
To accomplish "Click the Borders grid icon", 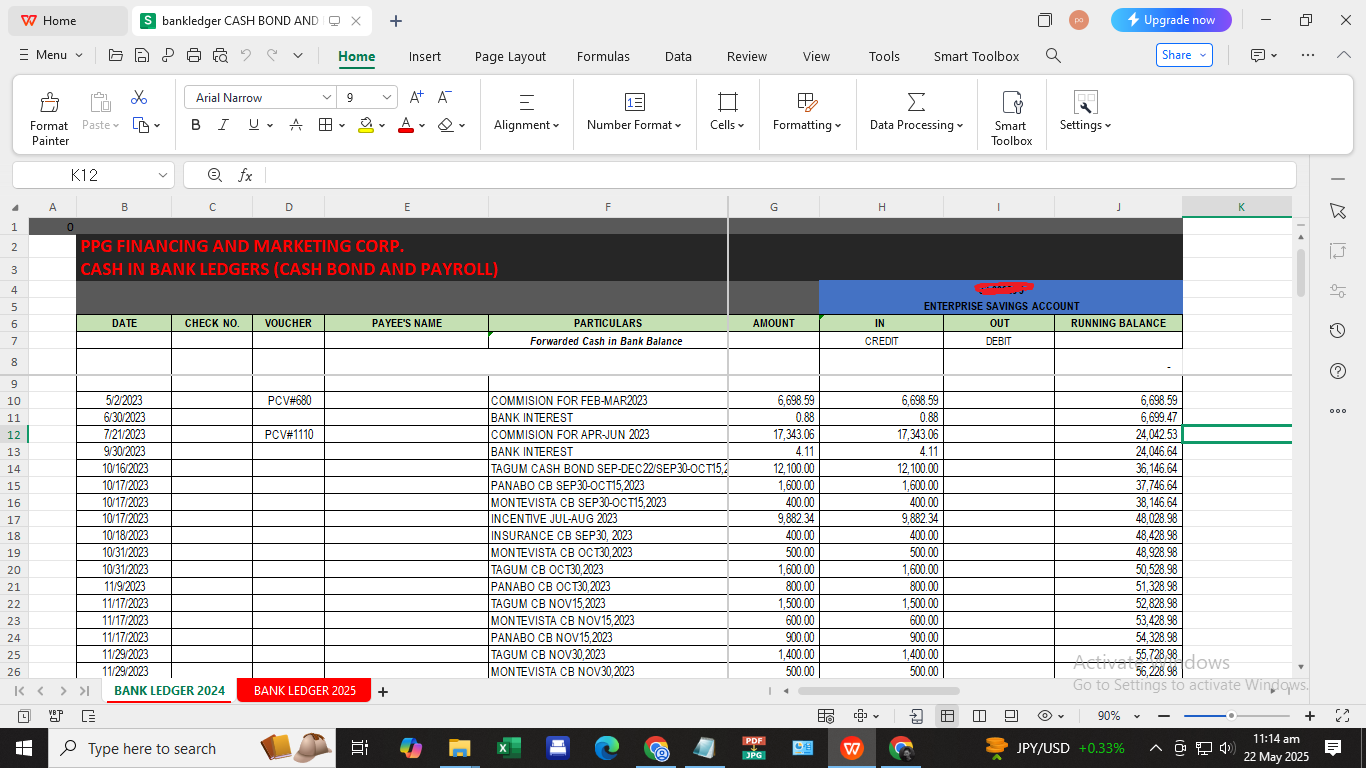I will click(x=325, y=125).
